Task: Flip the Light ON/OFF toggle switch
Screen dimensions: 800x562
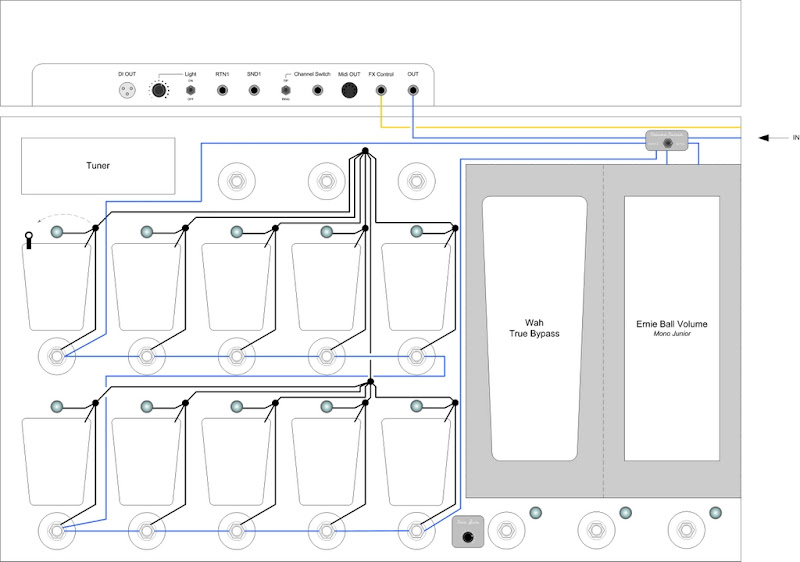Action: [190, 90]
